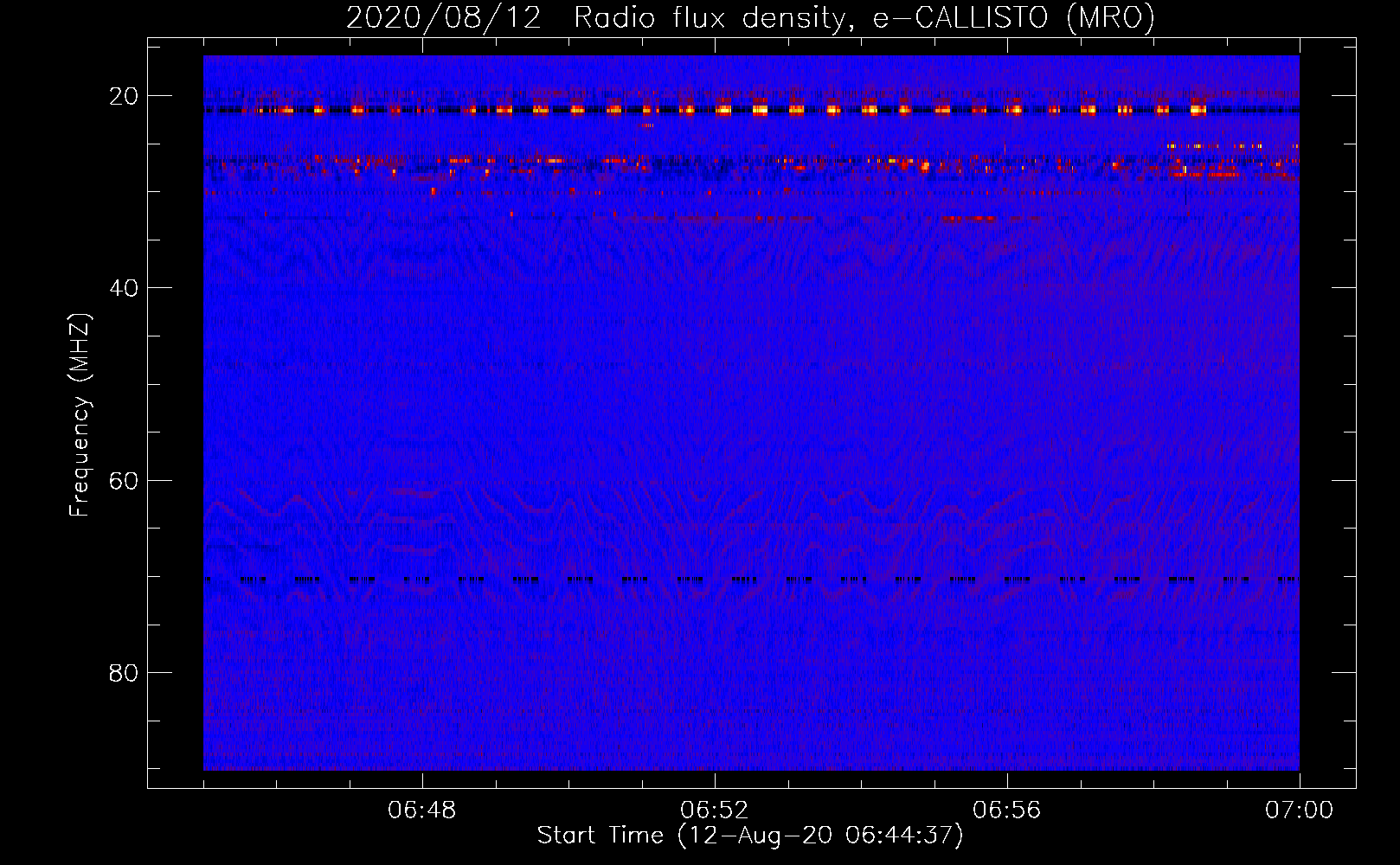The image size is (1400, 865).
Task: Click the '06:56' time tick label
Action: 1007,811
